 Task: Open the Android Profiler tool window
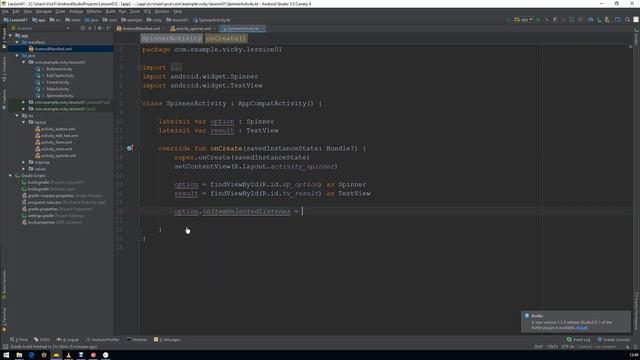tap(103, 340)
